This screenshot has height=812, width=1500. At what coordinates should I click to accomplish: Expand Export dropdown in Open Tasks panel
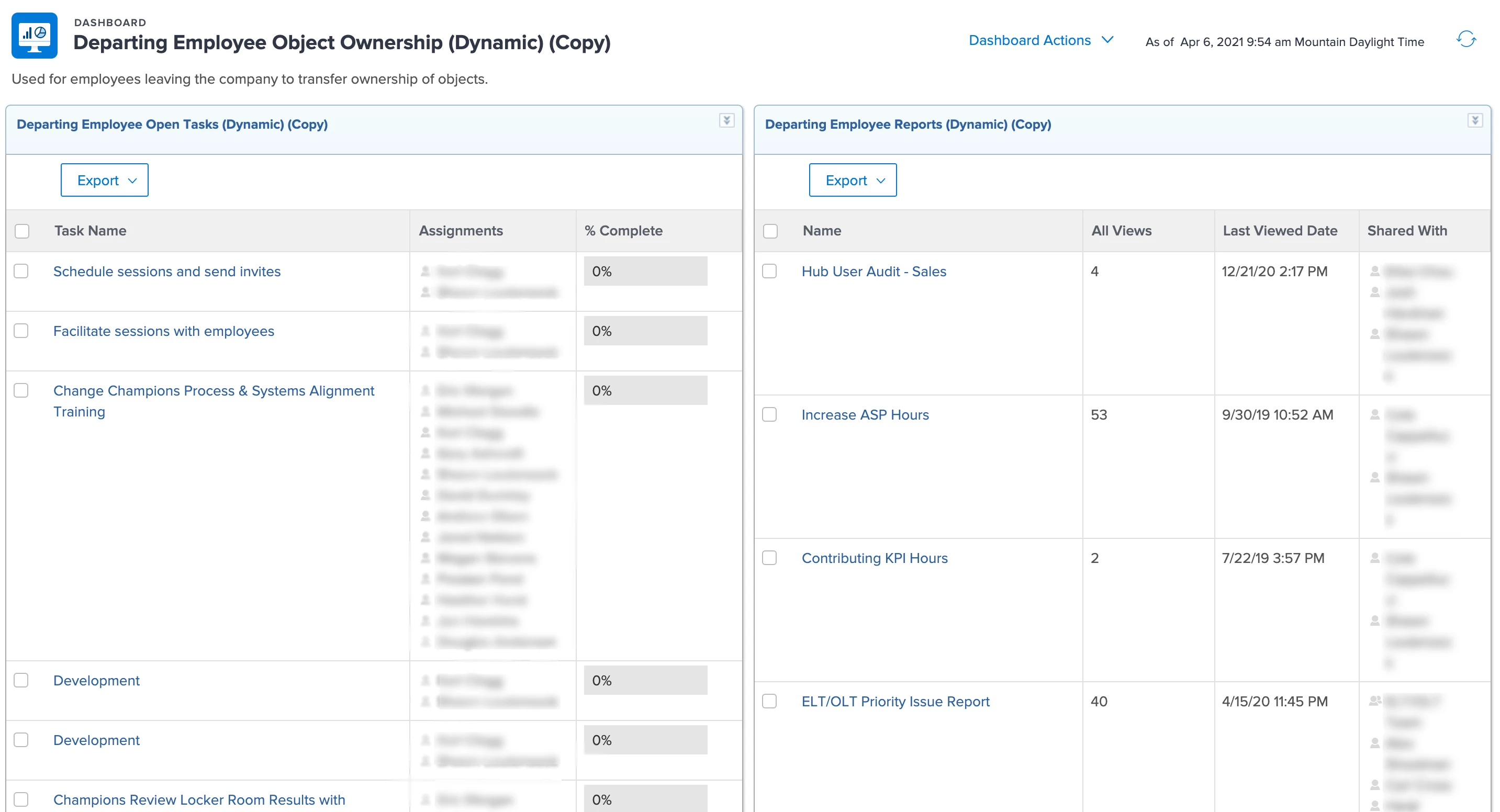pos(105,181)
